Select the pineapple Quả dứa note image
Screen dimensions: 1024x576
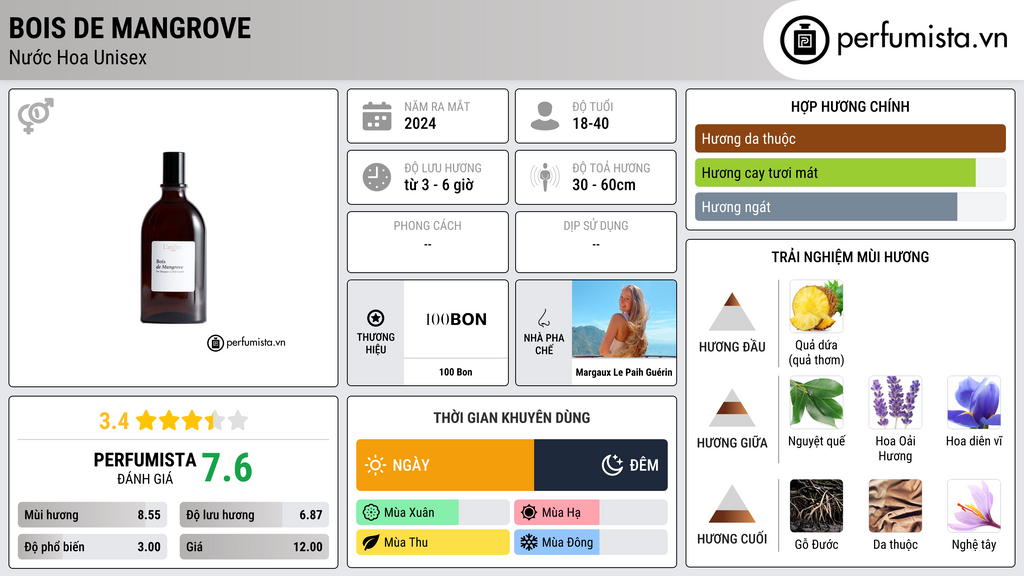coord(816,306)
